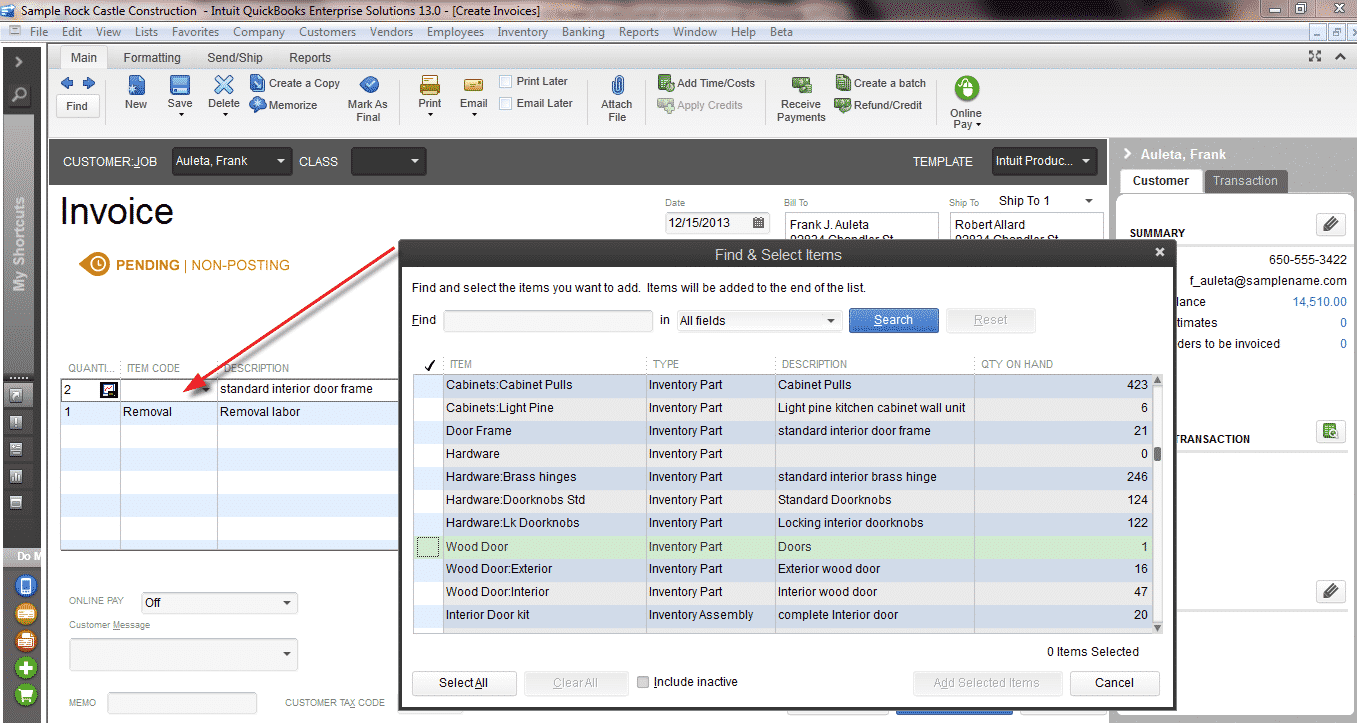Click the Search button in the dialog
Viewport: 1357px width, 723px height.
point(893,320)
